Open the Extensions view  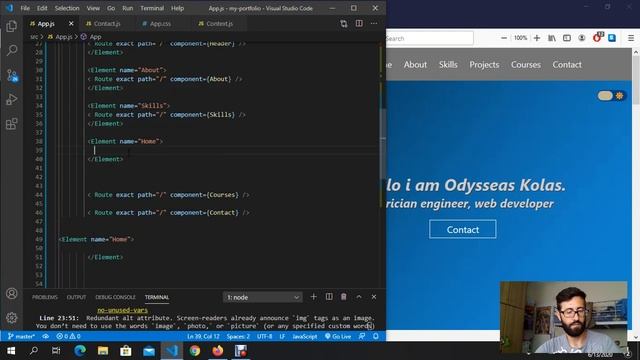(x=11, y=124)
